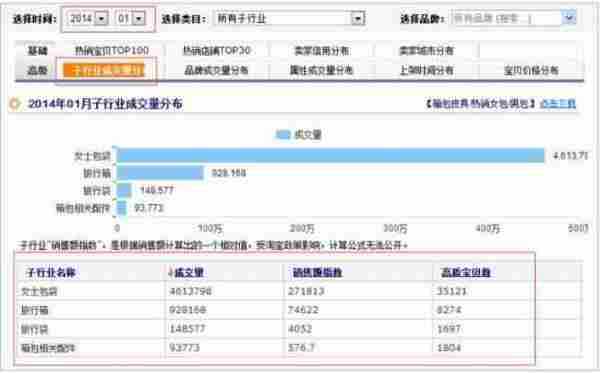This screenshot has width=600, height=373.
Task: Open the month dropdown showing 01
Action: coord(130,18)
